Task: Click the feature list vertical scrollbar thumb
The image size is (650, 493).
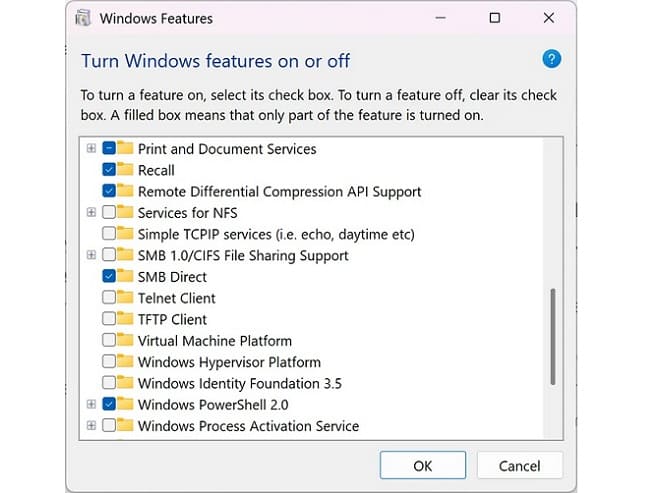Action: click(553, 337)
